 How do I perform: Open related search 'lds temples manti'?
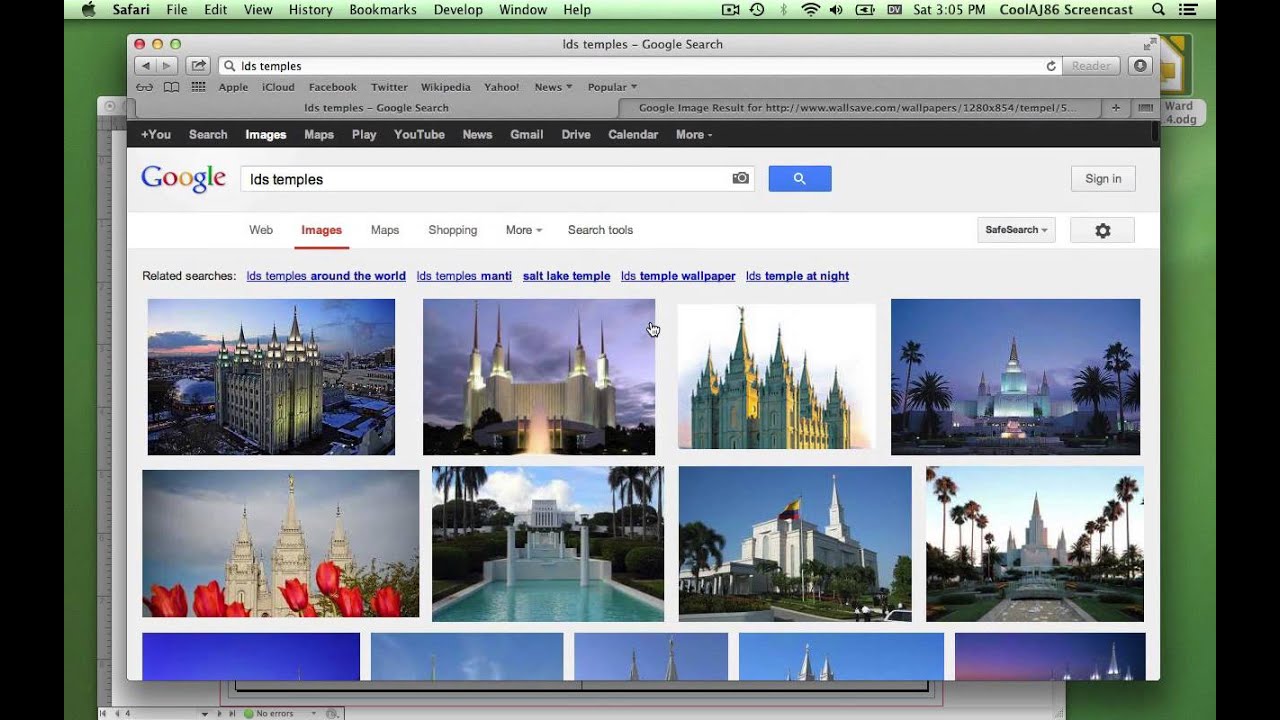[x=464, y=276]
